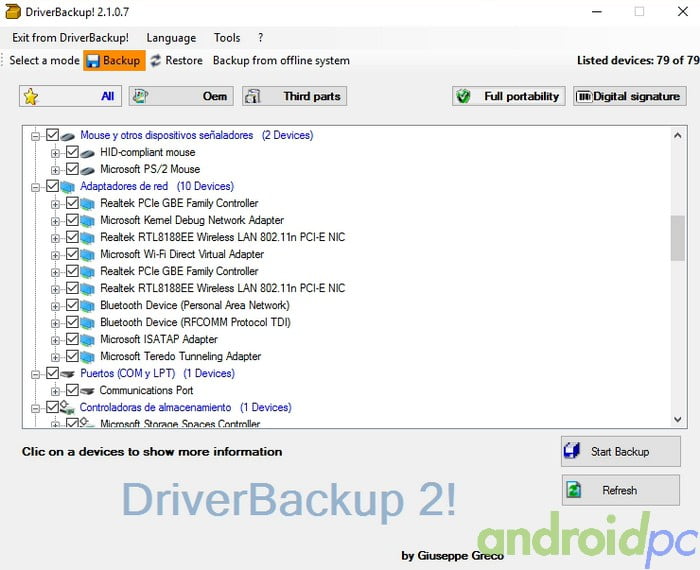Collapse the Puertos (COM y LPT) node

[35, 374]
